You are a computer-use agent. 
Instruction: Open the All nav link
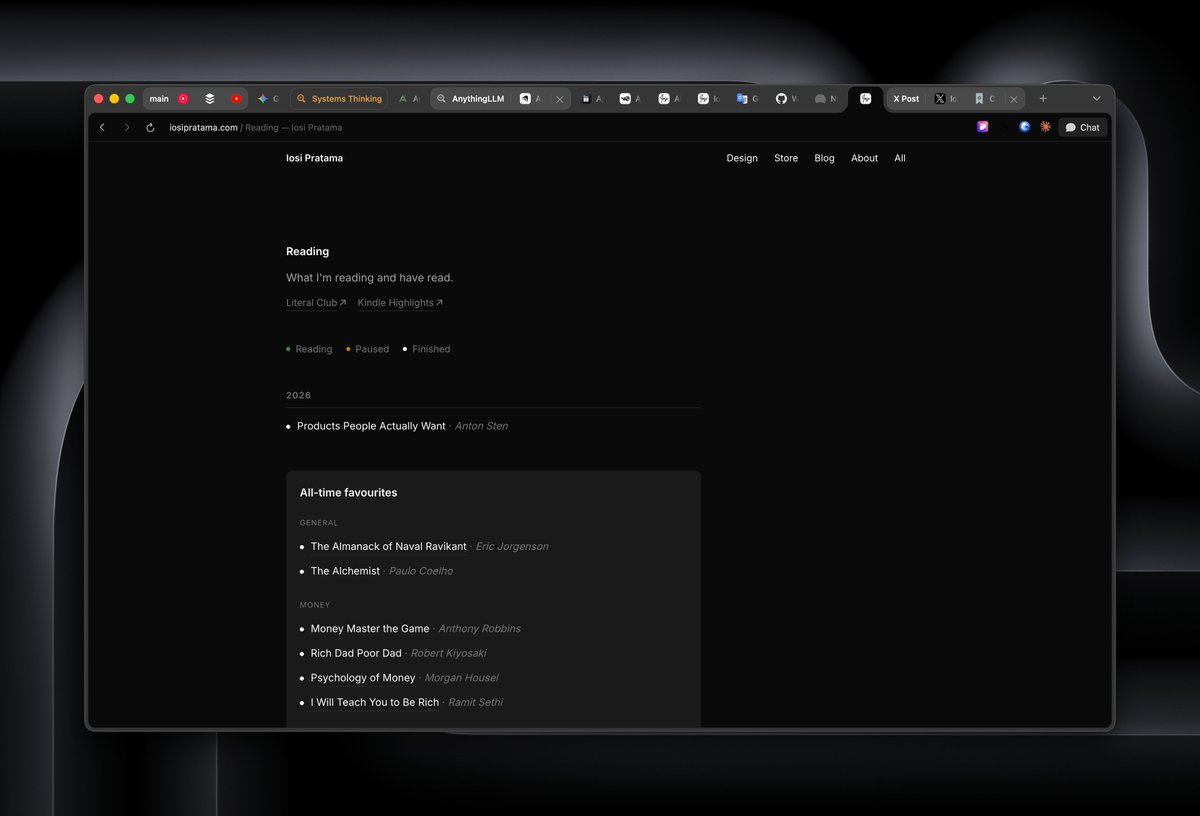point(900,158)
